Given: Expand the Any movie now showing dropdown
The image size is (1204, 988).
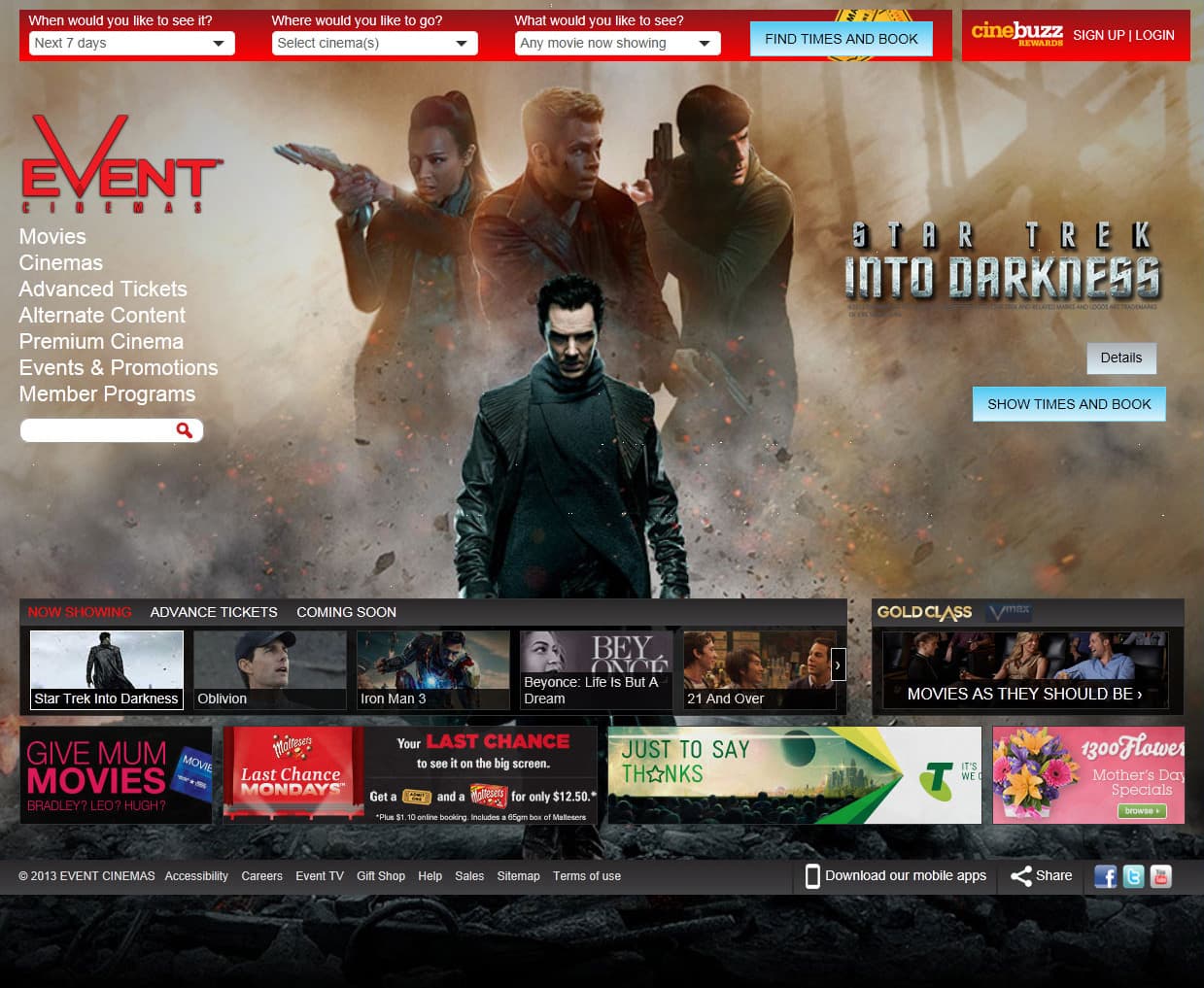Looking at the screenshot, I should tap(617, 43).
